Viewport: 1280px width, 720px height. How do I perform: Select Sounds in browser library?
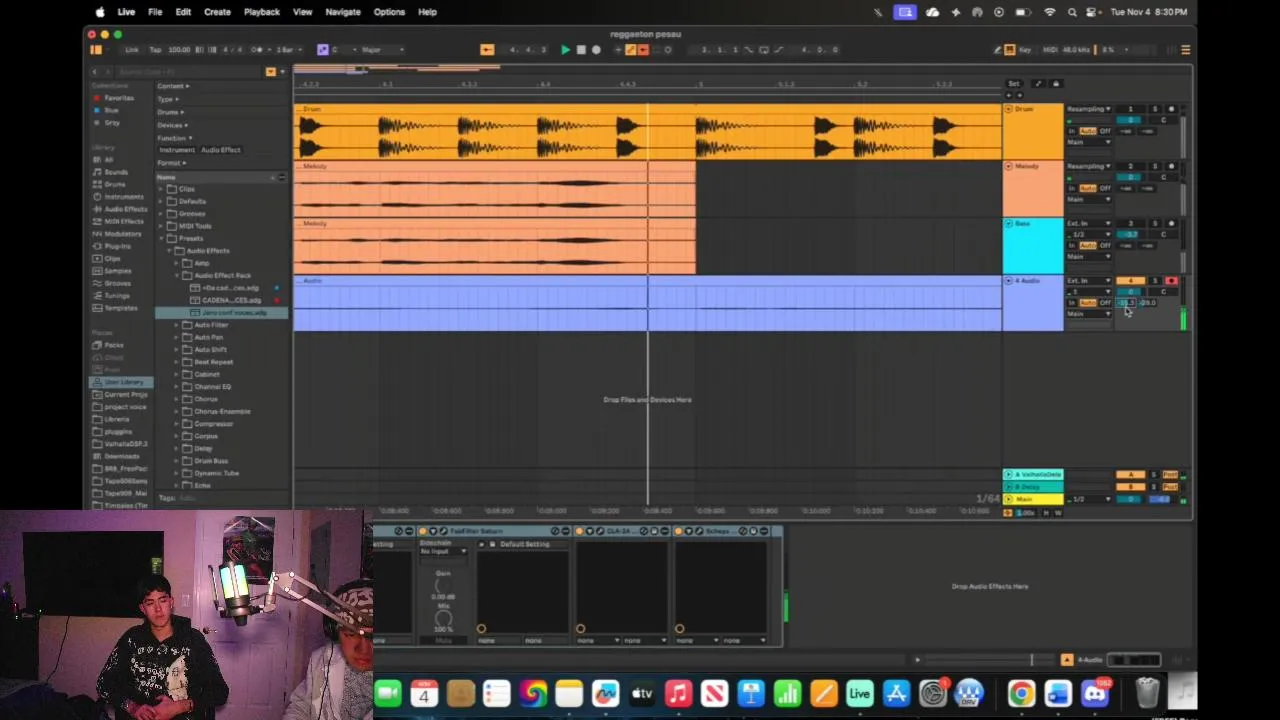click(116, 172)
